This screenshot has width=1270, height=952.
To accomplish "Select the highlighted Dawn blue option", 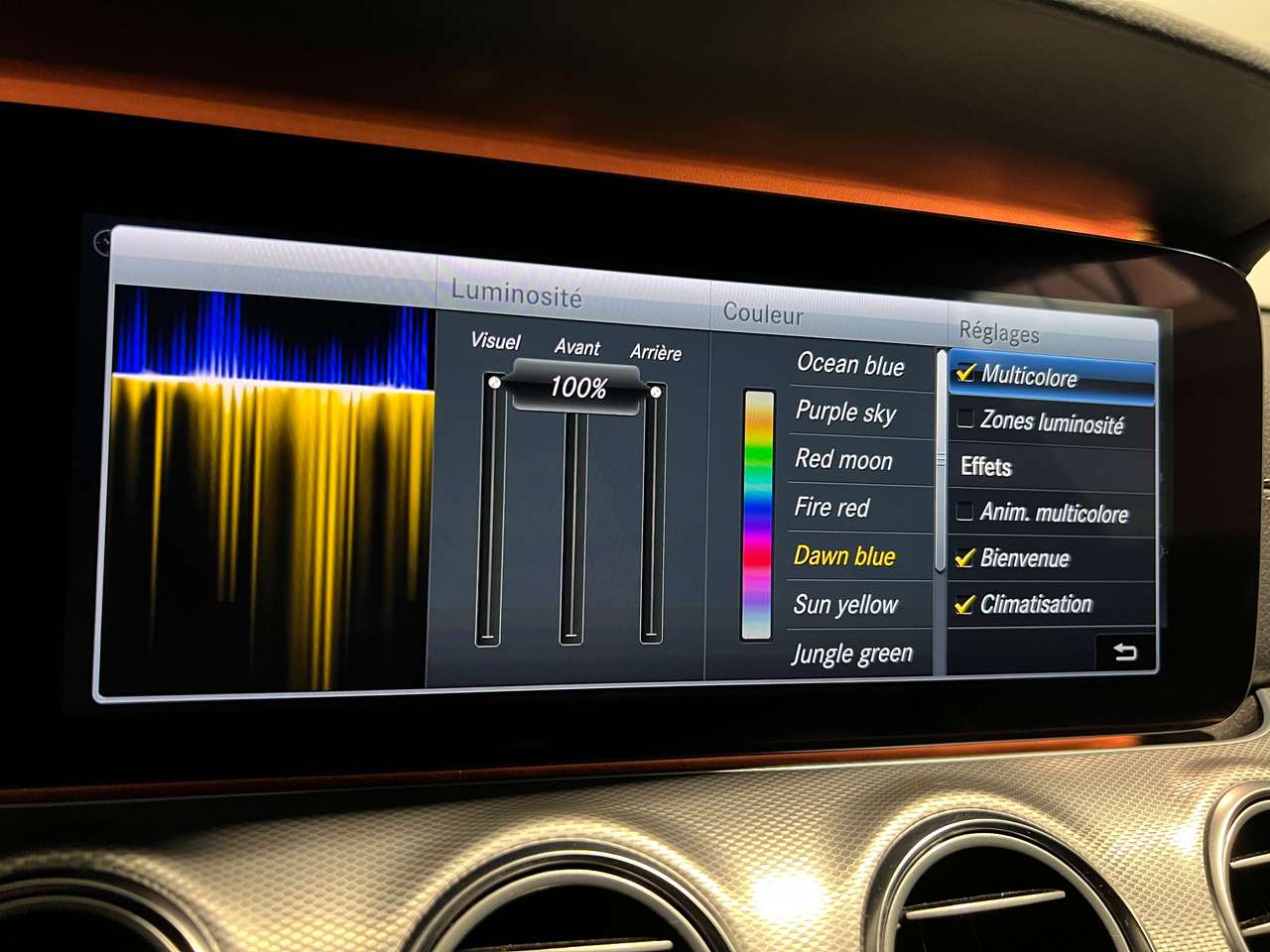I will tap(844, 556).
